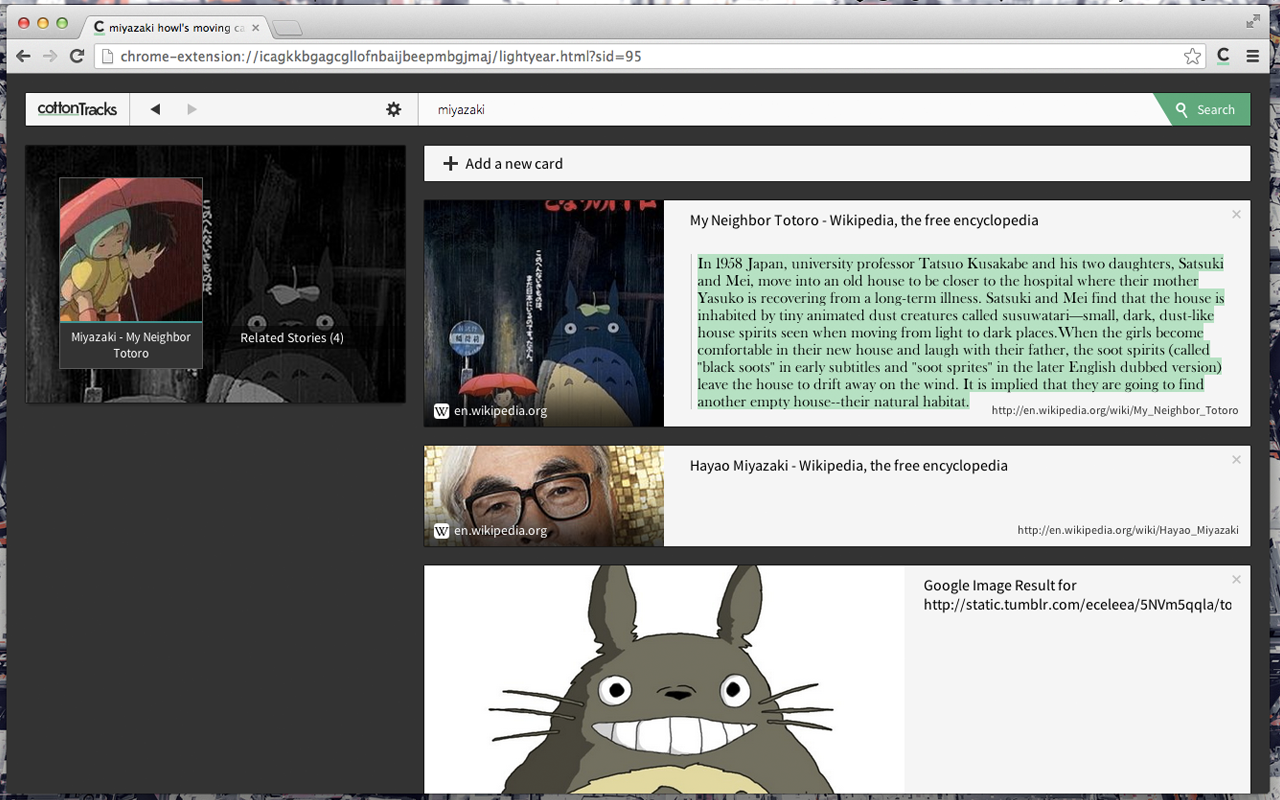Open the settings gear in cottonTracks bar

394,109
